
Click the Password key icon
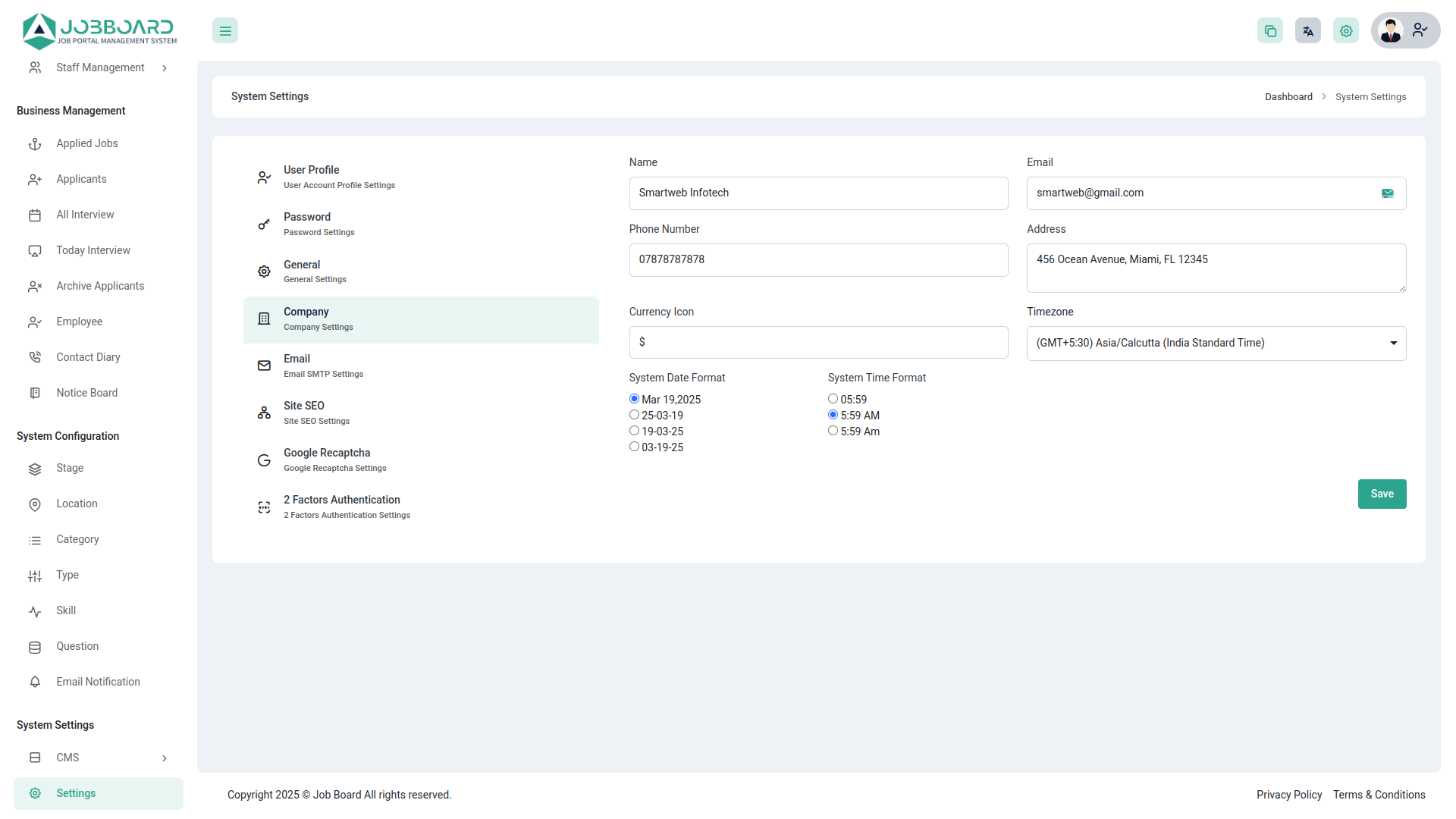click(x=264, y=224)
